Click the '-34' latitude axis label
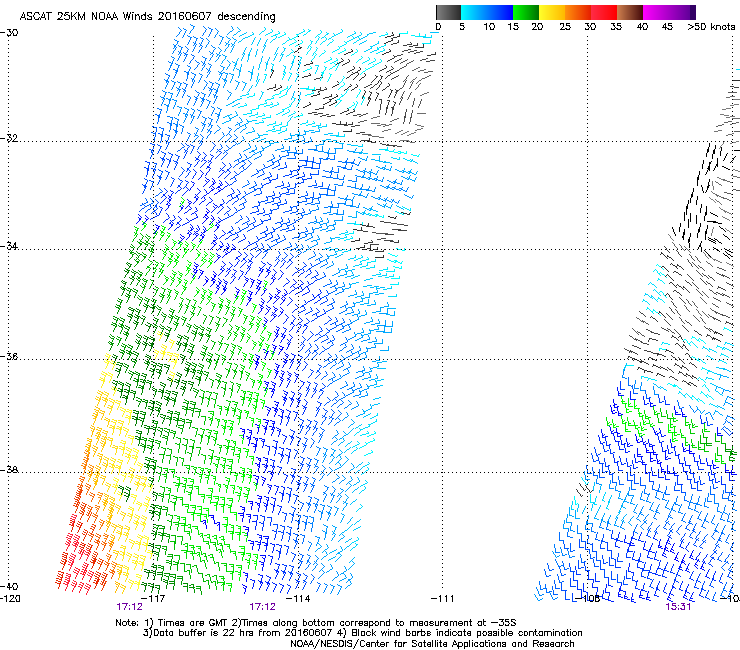 pyautogui.click(x=9, y=246)
